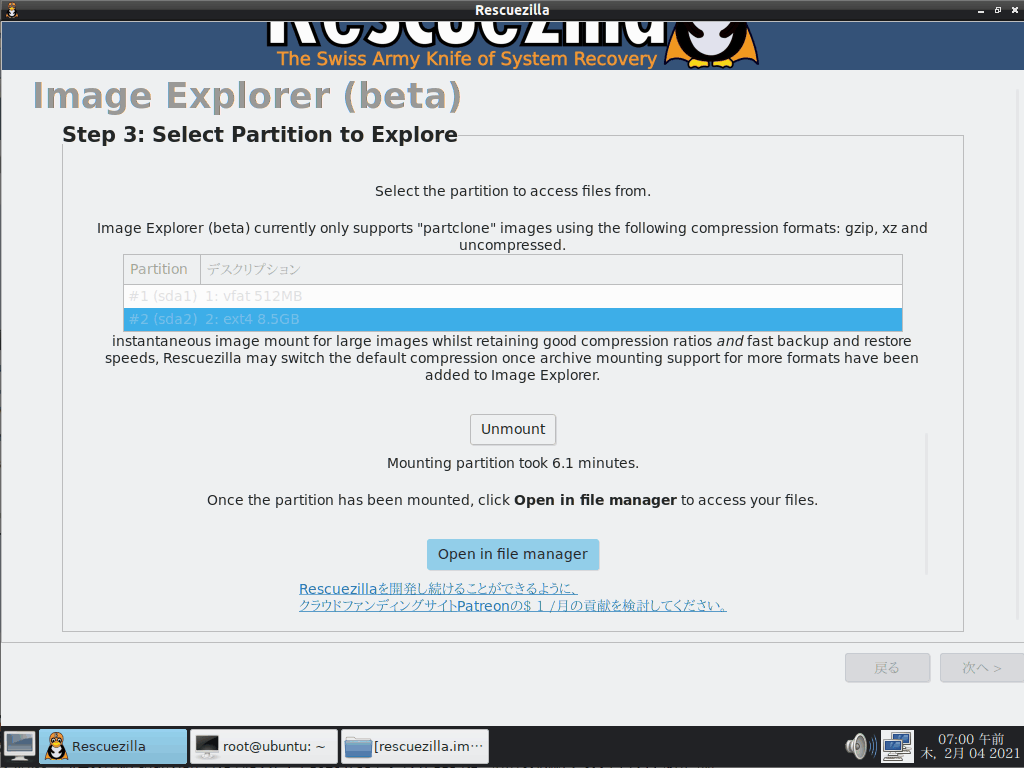Switch to rescuezilla.im file manager in taskbar
The width and height of the screenshot is (1024, 768).
click(415, 746)
